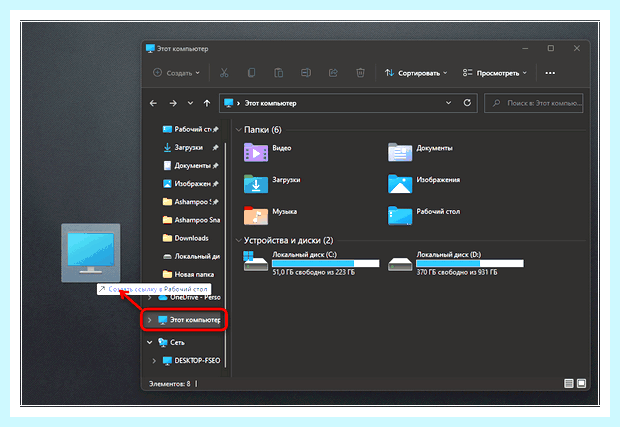Open recent locations chevron beside forward arrow
Viewport: 620px width, 427px height.
tap(190, 103)
